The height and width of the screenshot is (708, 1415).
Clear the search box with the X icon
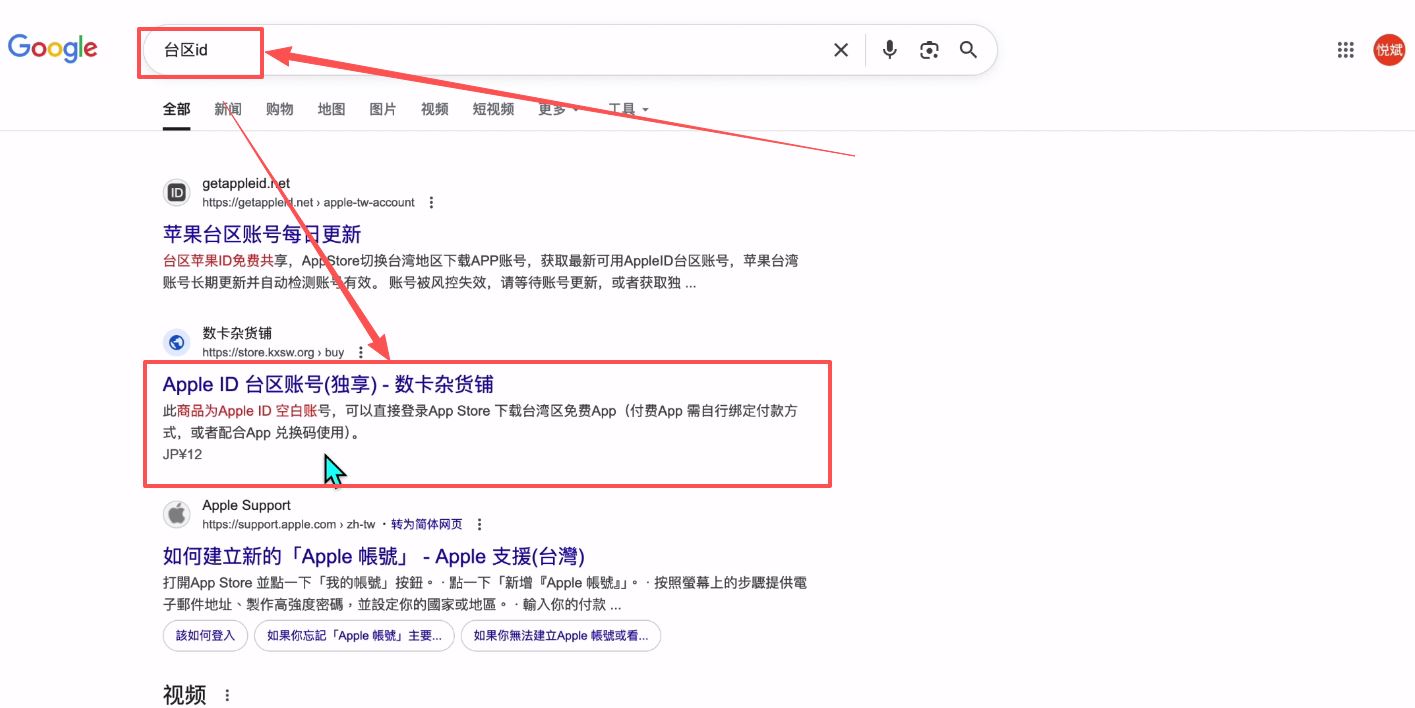841,49
